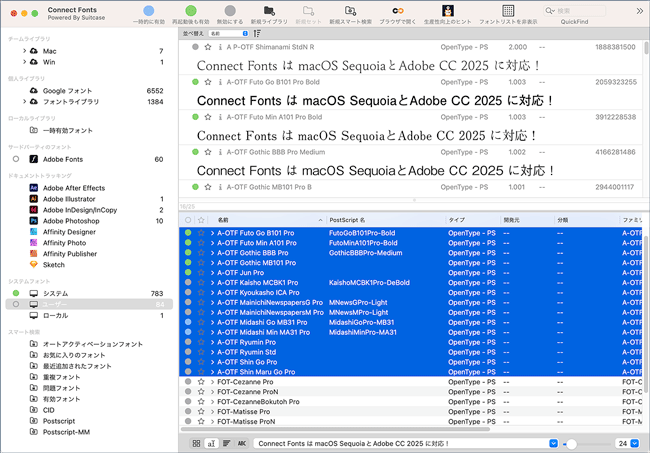The width and height of the screenshot is (650, 453).
Task: Toggle activation of A-OTF Futo Go B101 Pro row
Action: [x=188, y=233]
